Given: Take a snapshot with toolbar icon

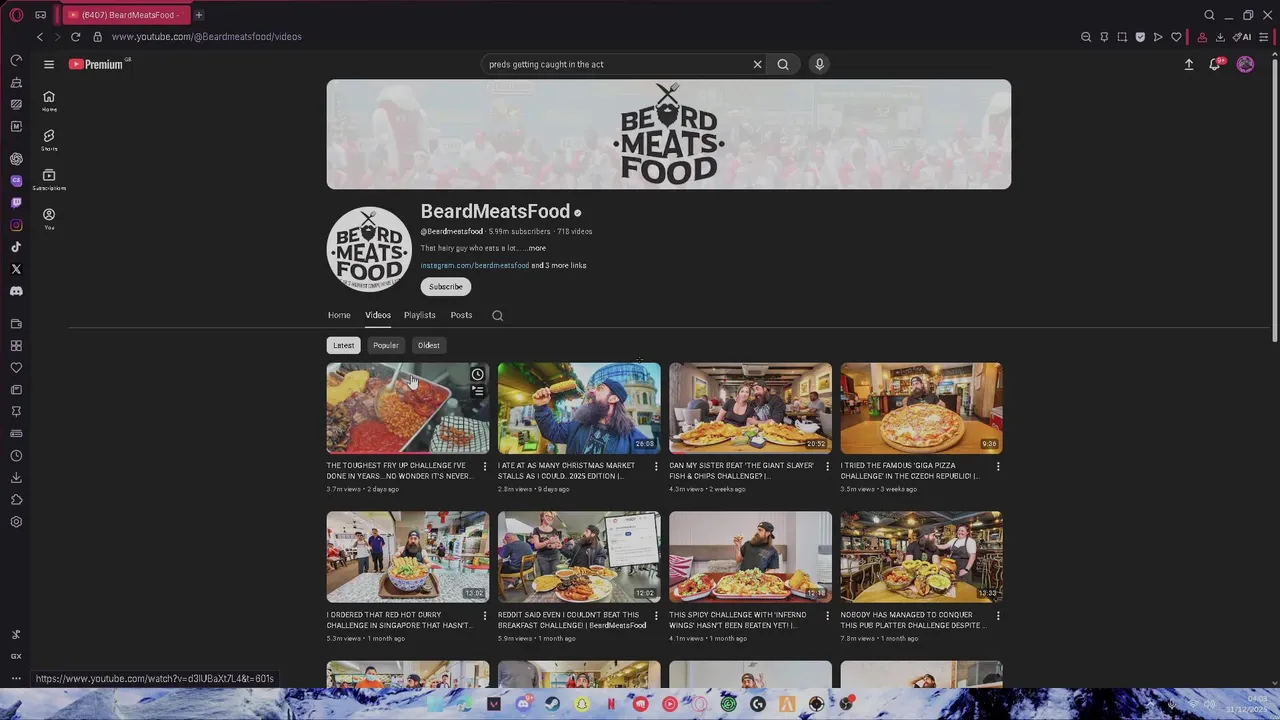Looking at the screenshot, I should [1122, 37].
